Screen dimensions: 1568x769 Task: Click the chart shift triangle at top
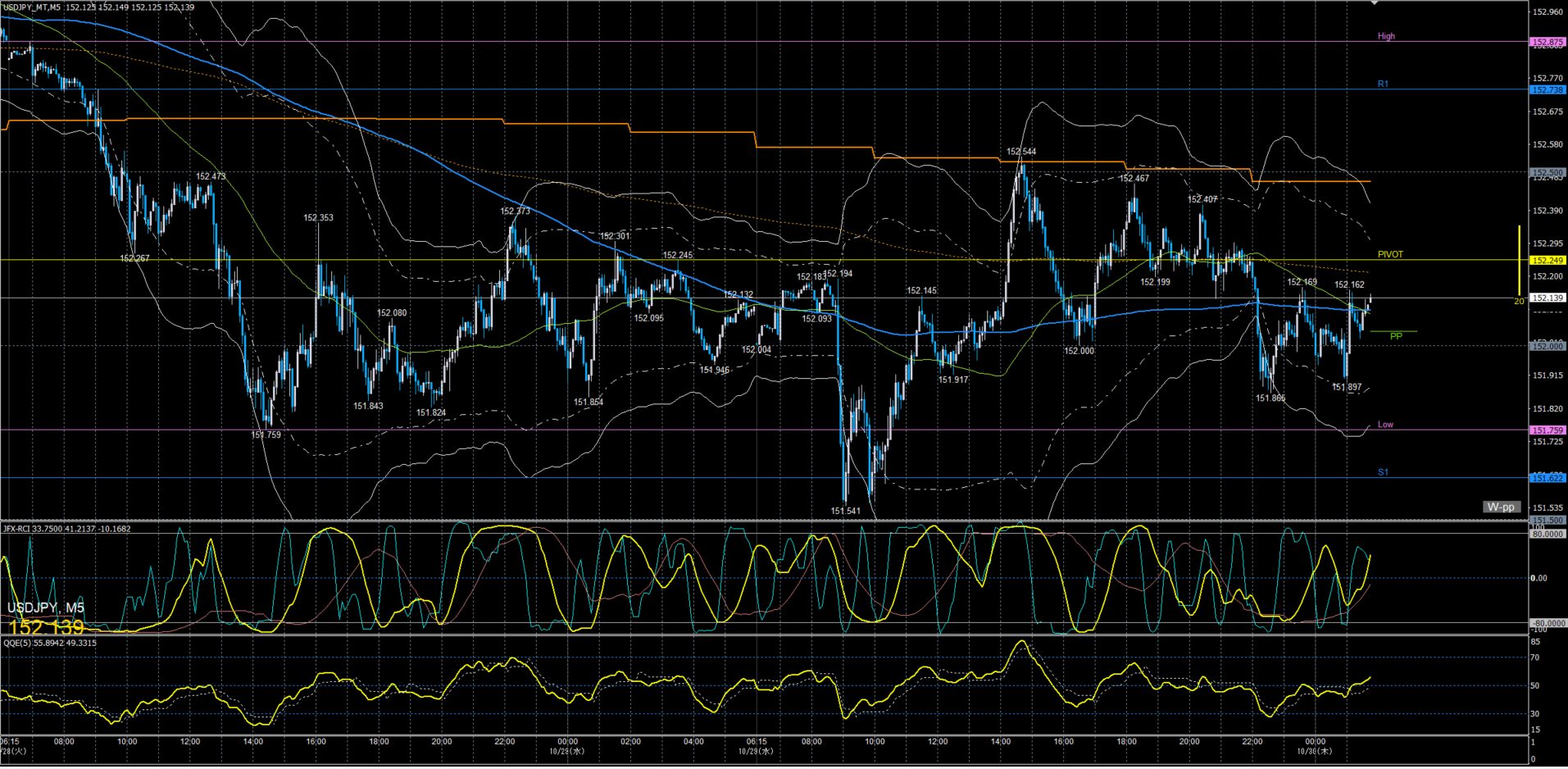tap(1375, 3)
